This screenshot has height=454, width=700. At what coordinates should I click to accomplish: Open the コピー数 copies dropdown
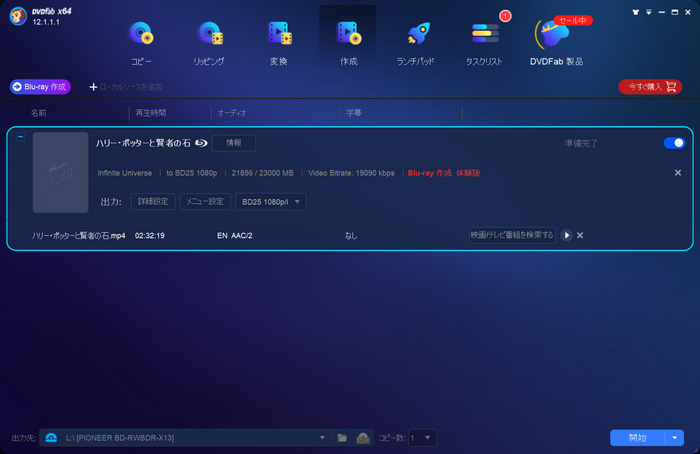click(422, 438)
